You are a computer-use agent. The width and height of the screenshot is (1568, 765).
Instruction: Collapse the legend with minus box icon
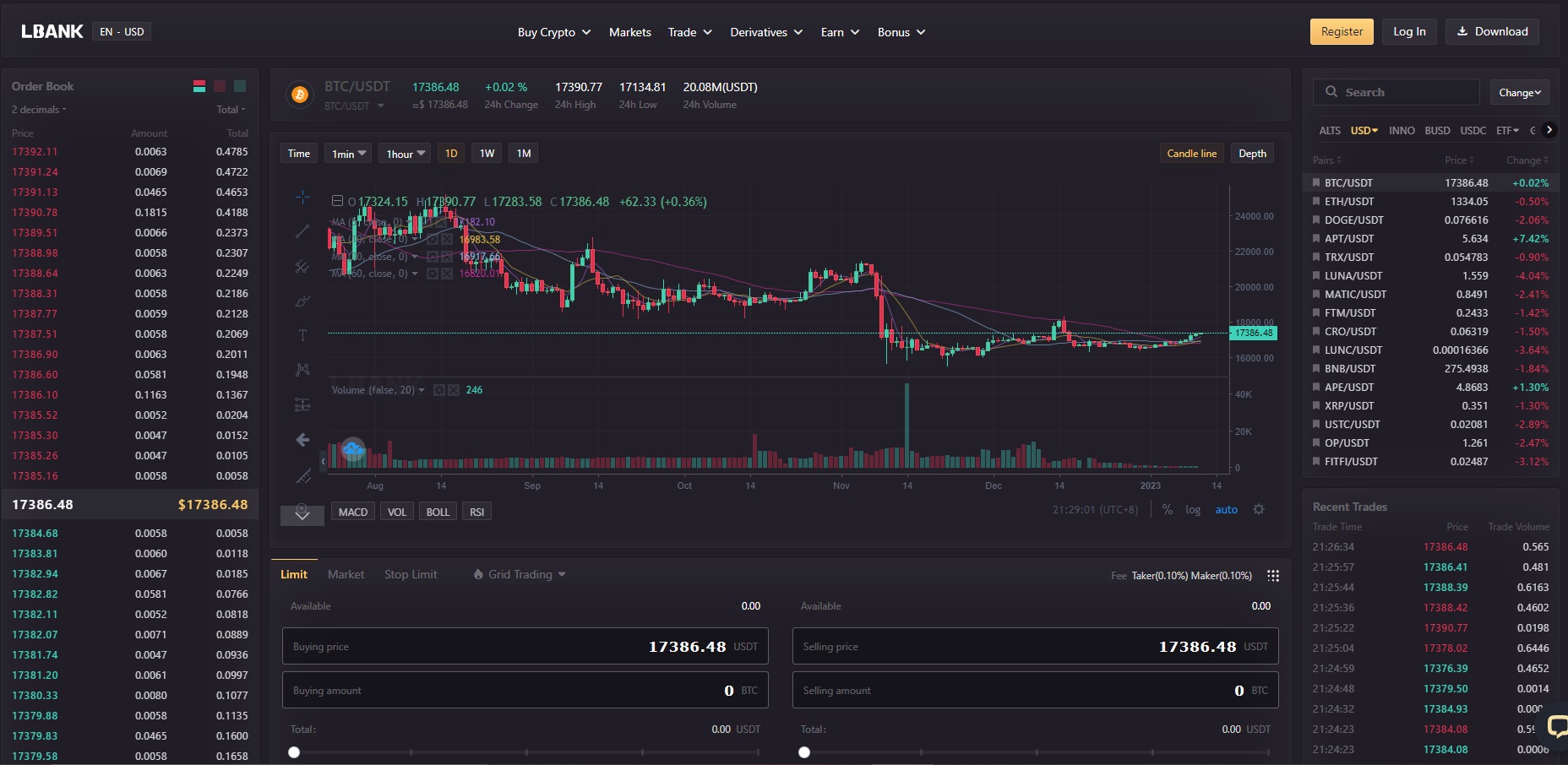pyautogui.click(x=337, y=201)
